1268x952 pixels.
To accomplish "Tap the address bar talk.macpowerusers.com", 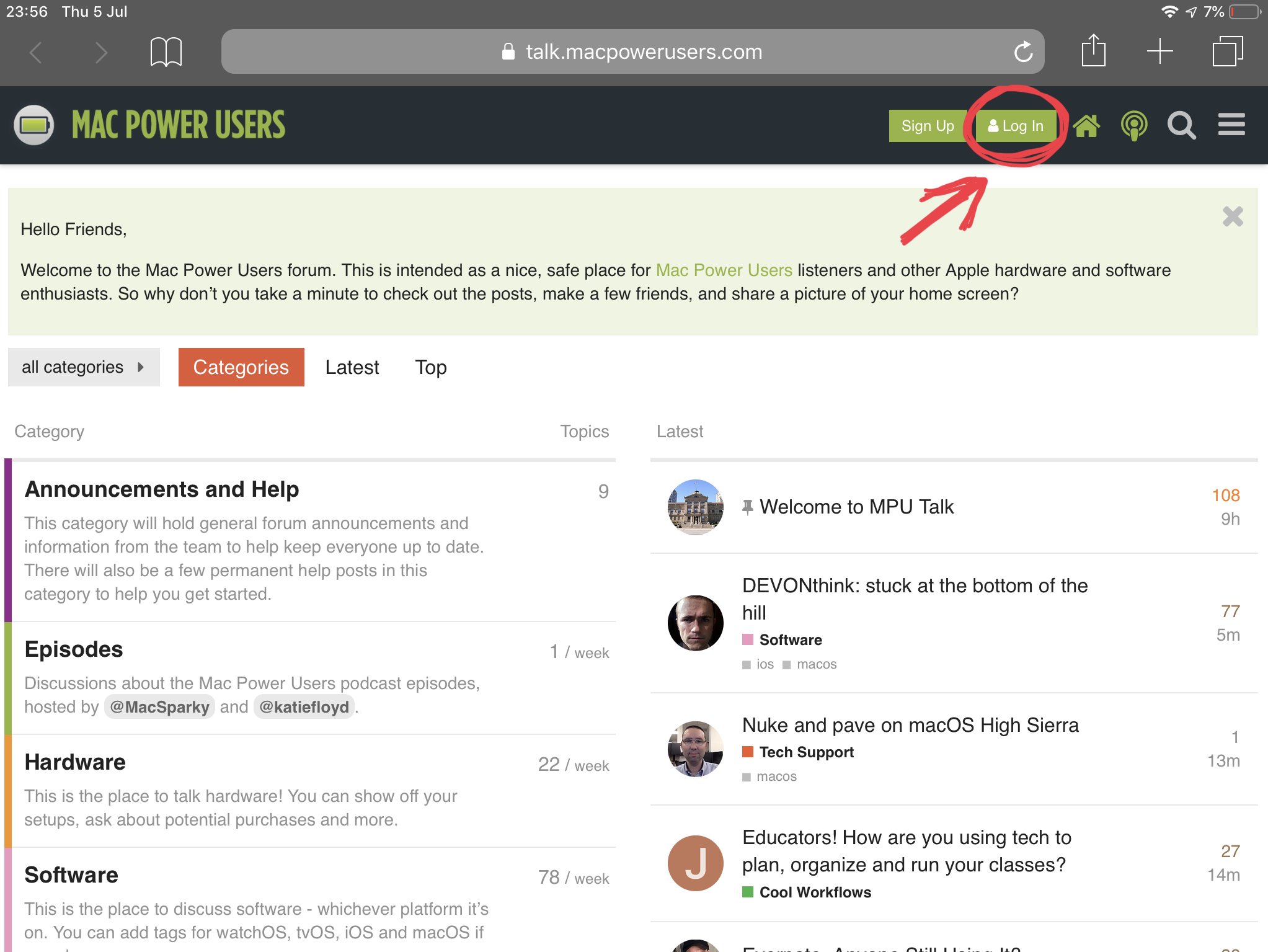I will (x=632, y=51).
